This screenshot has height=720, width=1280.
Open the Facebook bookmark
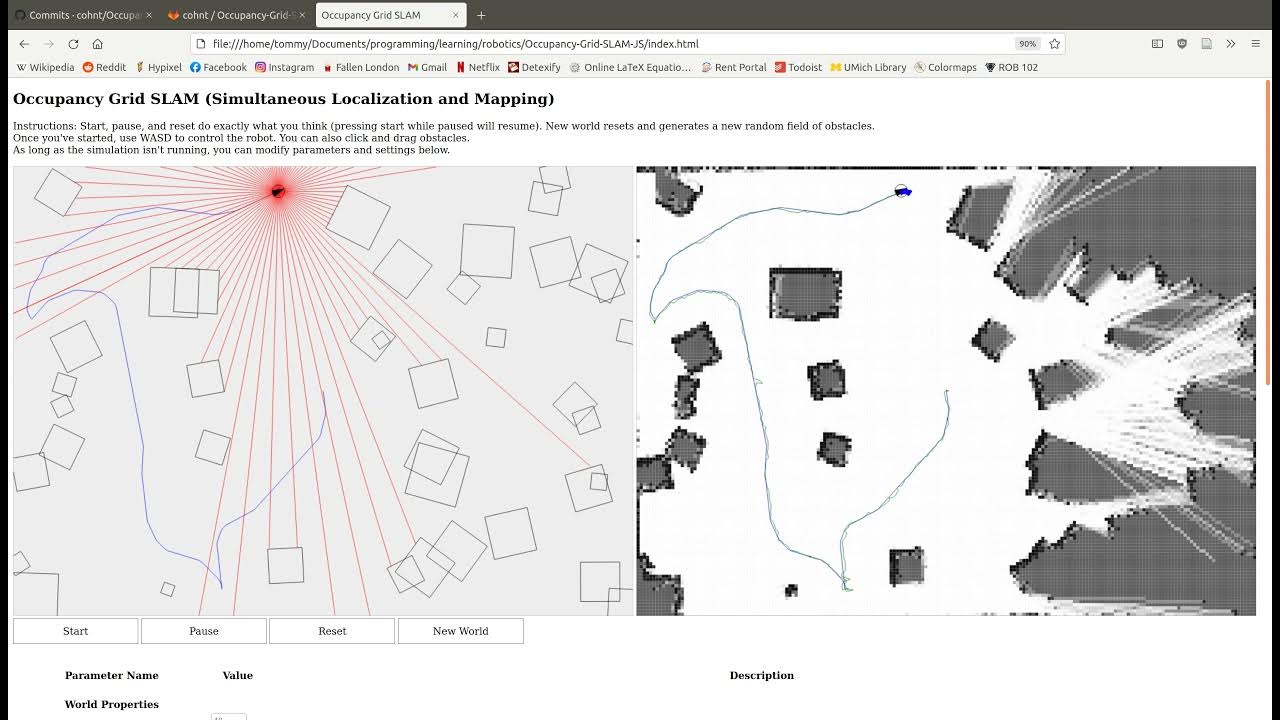click(218, 67)
